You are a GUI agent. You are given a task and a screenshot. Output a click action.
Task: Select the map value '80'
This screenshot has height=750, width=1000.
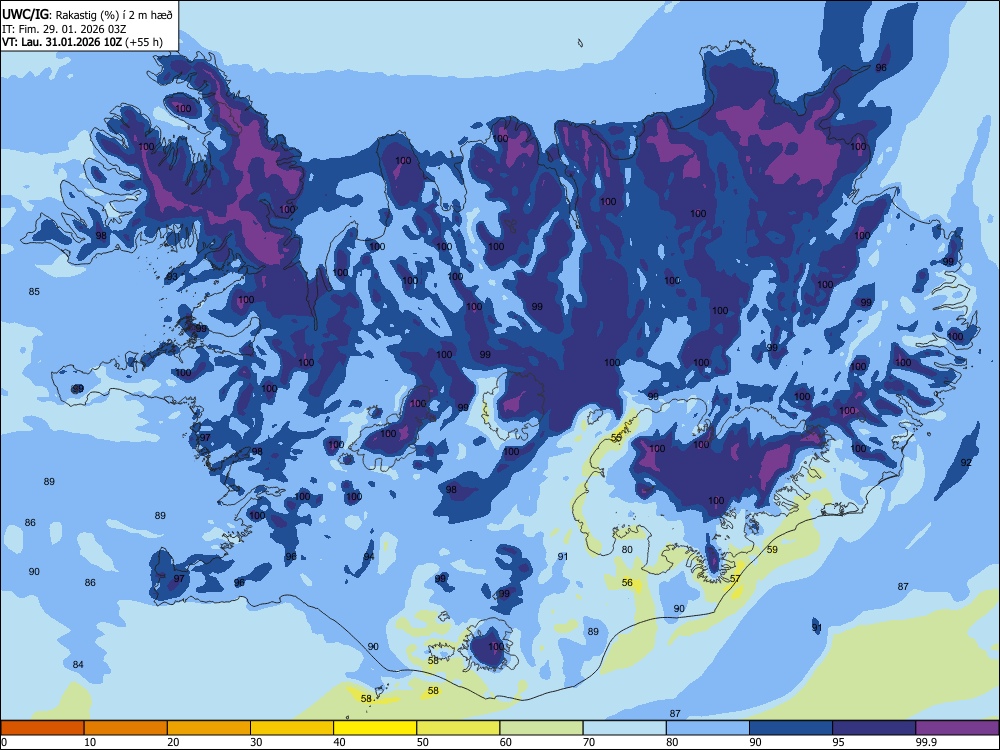pyautogui.click(x=627, y=549)
